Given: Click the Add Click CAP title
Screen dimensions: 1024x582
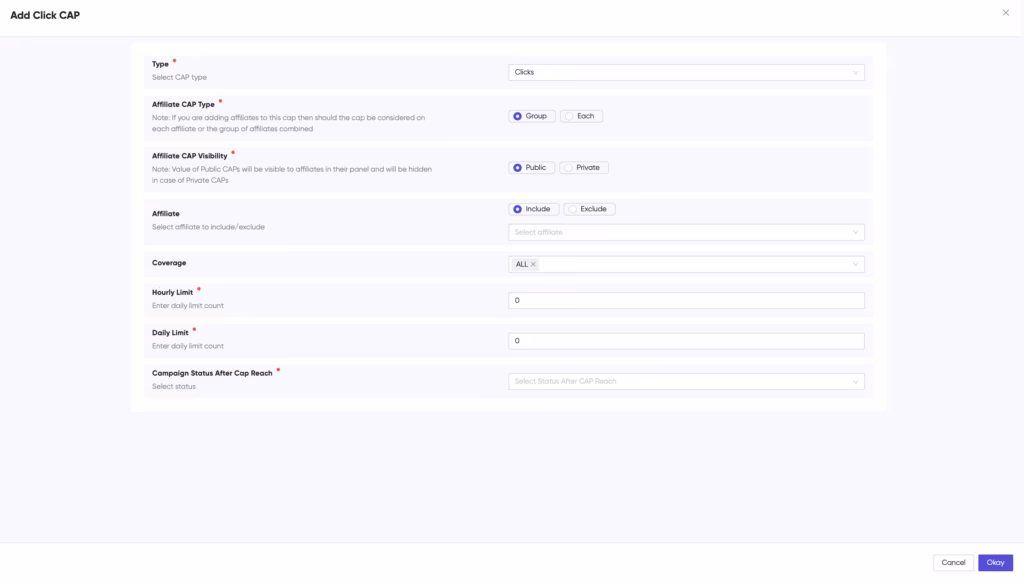Looking at the screenshot, I should (x=45, y=15).
